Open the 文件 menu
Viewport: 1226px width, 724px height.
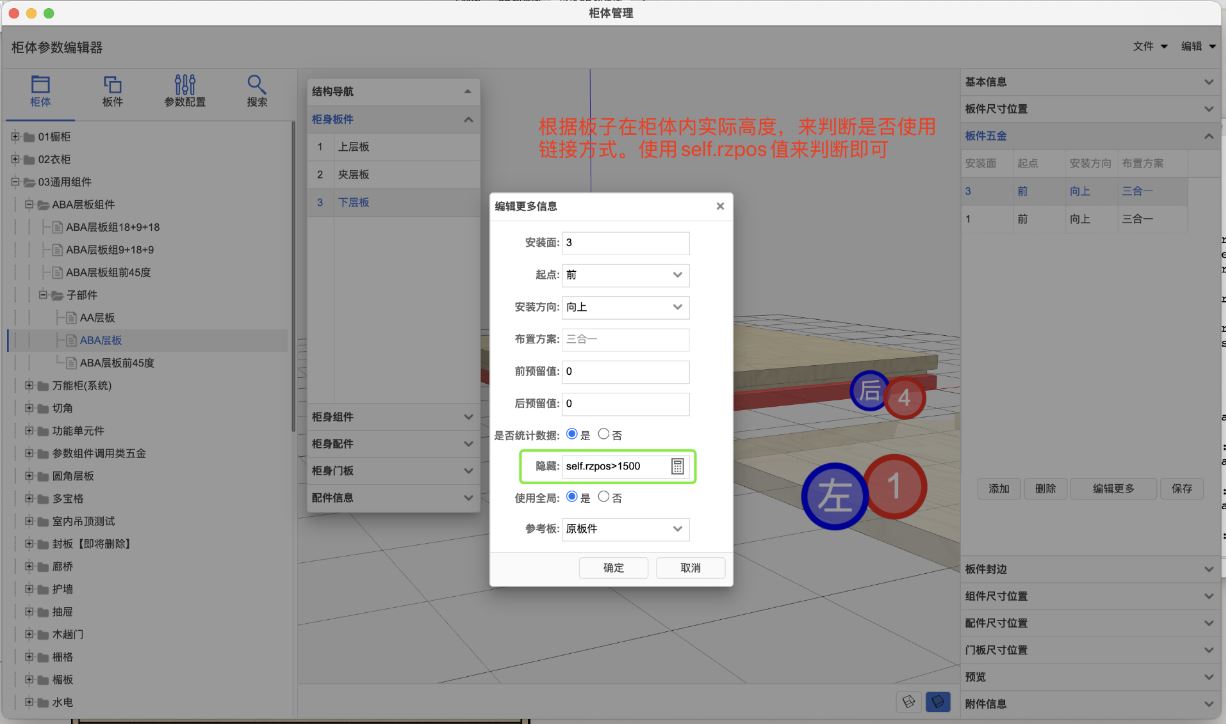(x=1150, y=47)
